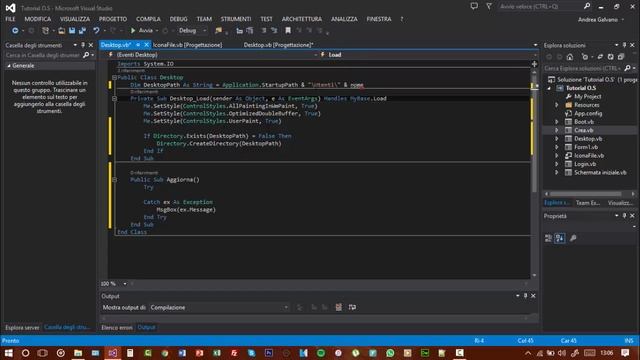Click WhatsApp icon in taskbar
Screen dimensions: 640x360
pyautogui.click(x=390, y=353)
